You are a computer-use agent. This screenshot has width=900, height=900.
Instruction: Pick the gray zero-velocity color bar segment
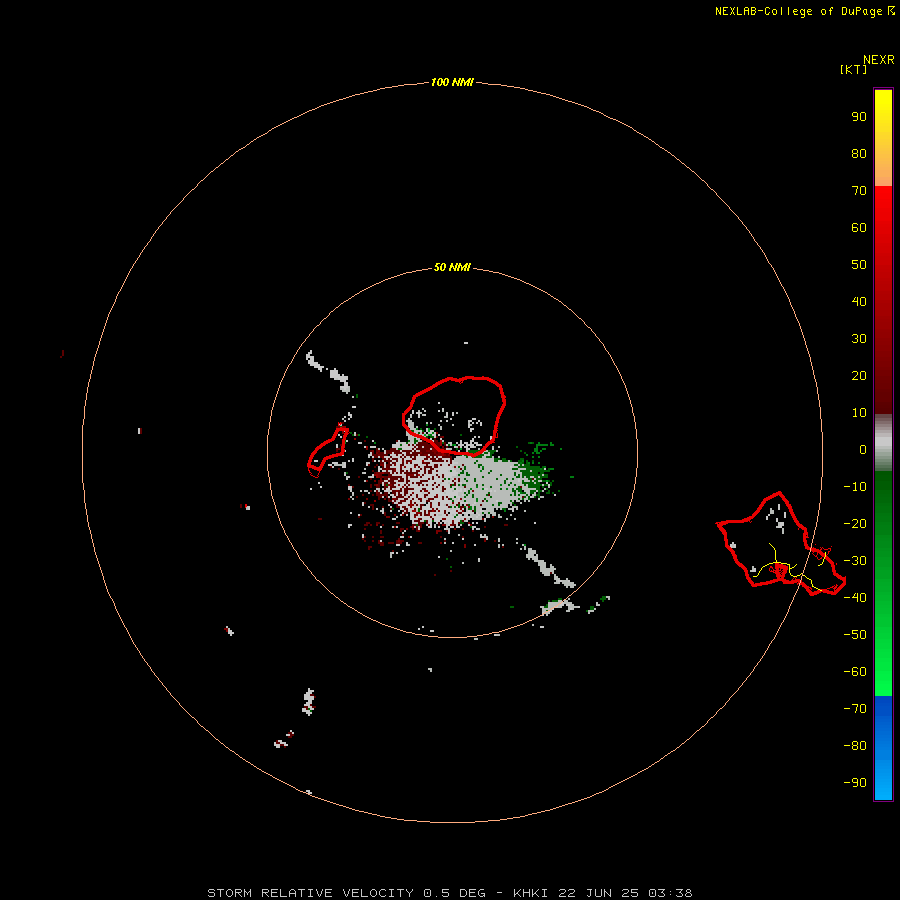coord(883,442)
